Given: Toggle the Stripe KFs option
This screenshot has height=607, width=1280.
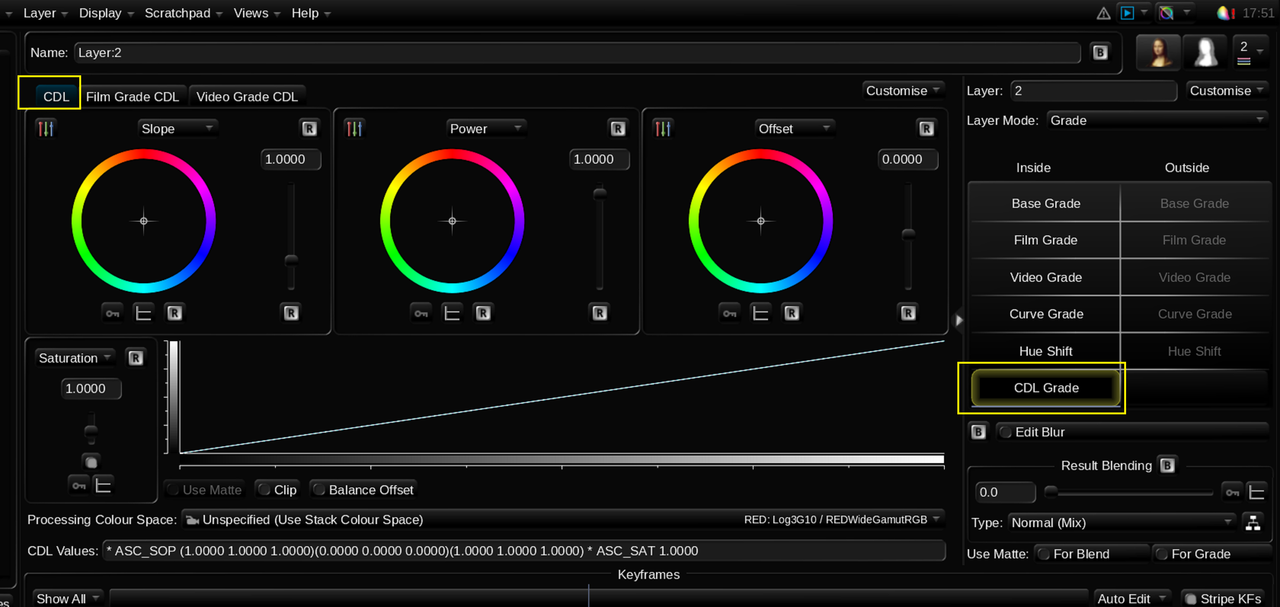Looking at the screenshot, I should coord(1225,598).
